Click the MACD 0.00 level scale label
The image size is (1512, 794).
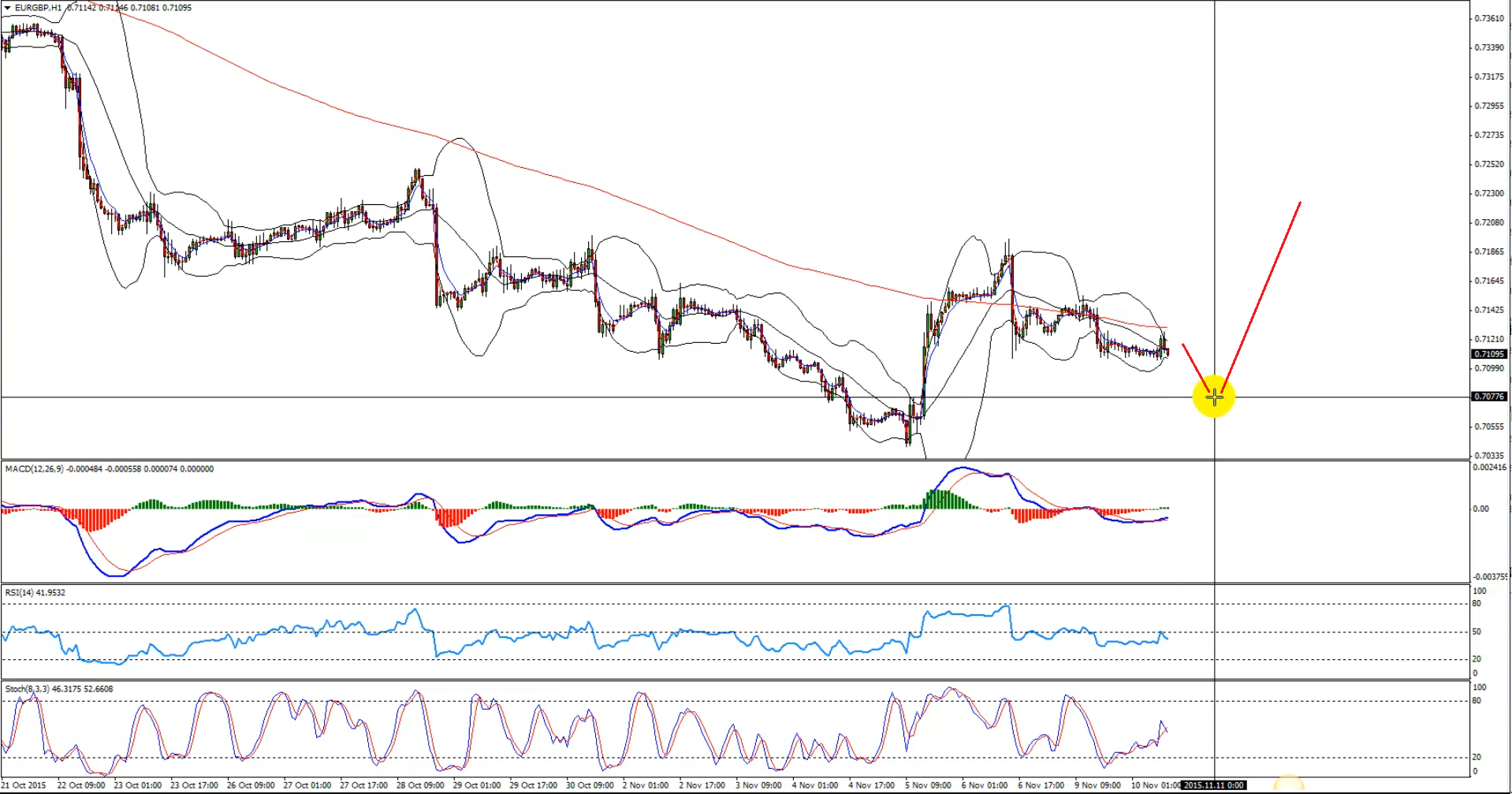coord(1480,509)
